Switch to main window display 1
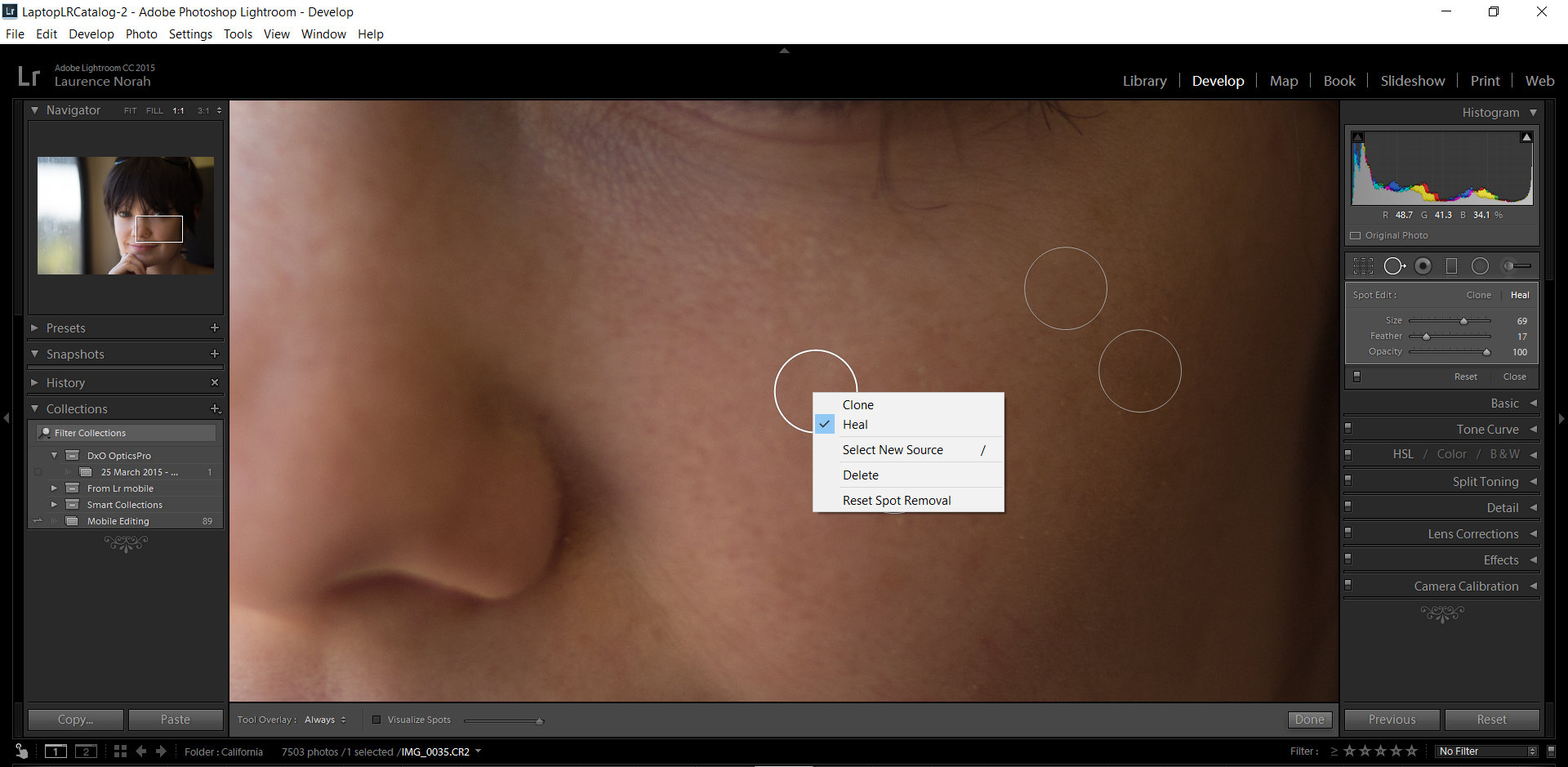This screenshot has width=1568, height=767. (56, 751)
